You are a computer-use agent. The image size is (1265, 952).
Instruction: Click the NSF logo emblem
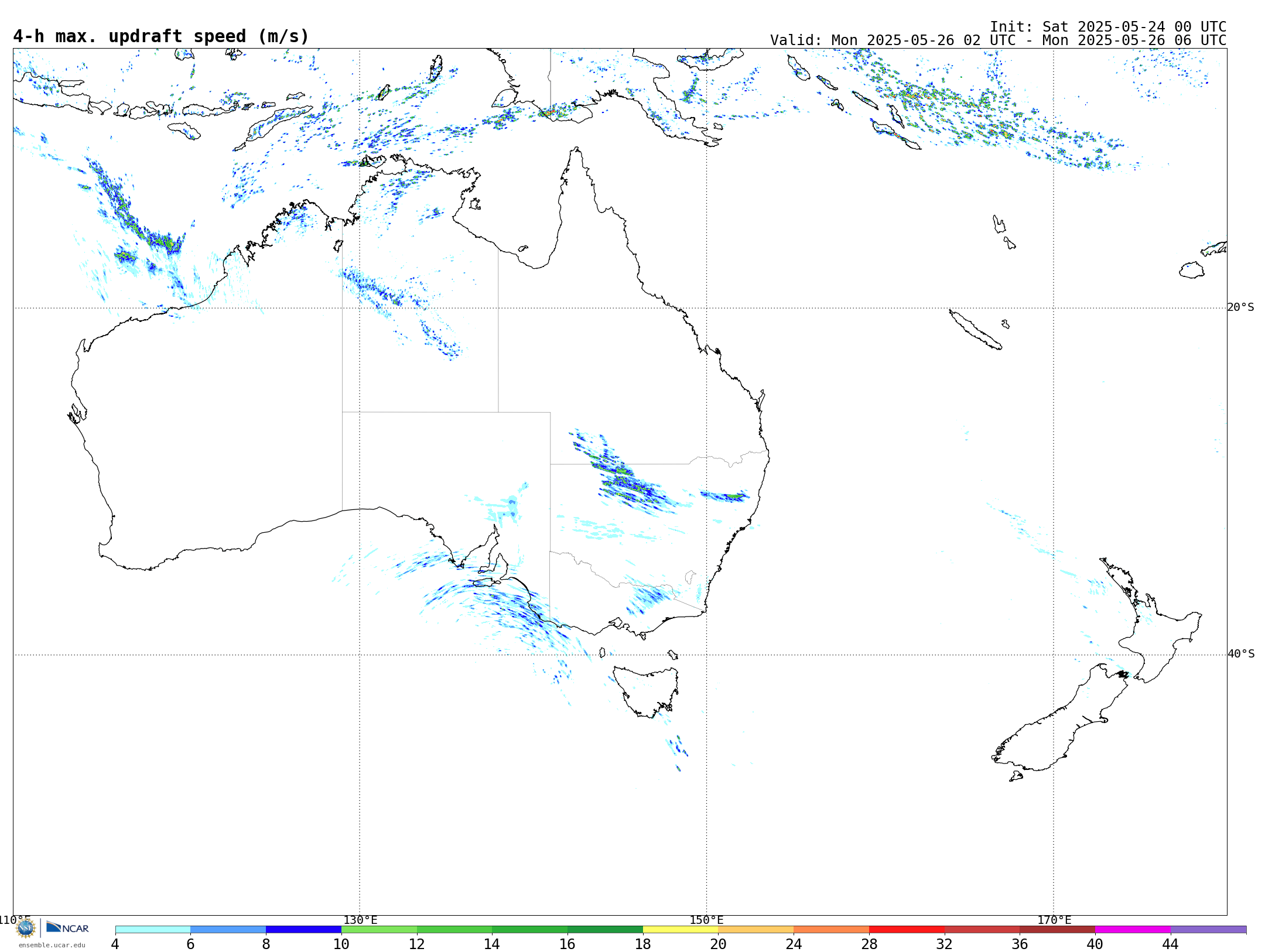click(x=25, y=928)
